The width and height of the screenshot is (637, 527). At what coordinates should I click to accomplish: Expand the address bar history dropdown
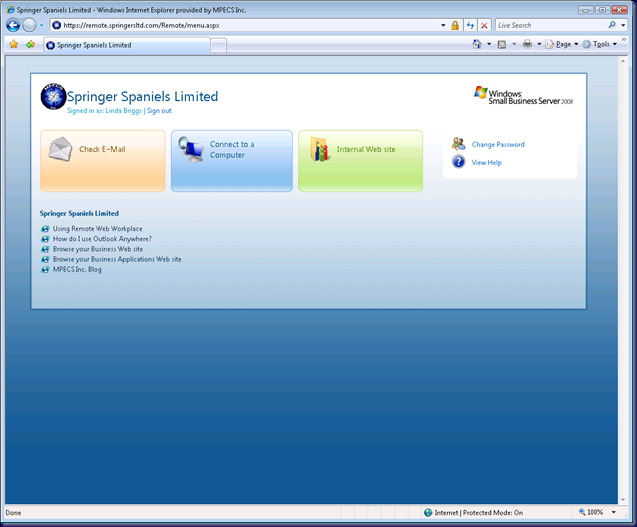point(443,25)
